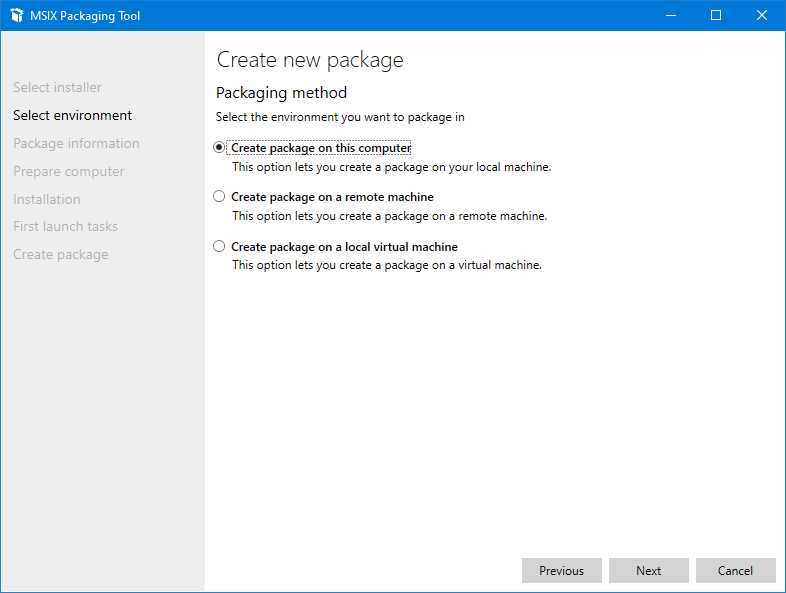Click text 'Select the environment you want to package in'
Screen dimensions: 786x593
340,117
